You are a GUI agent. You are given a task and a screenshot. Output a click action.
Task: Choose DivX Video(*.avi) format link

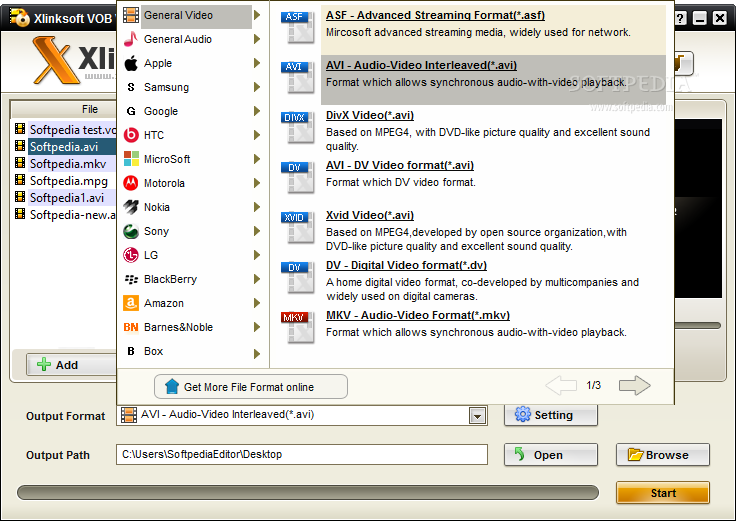pos(370,115)
